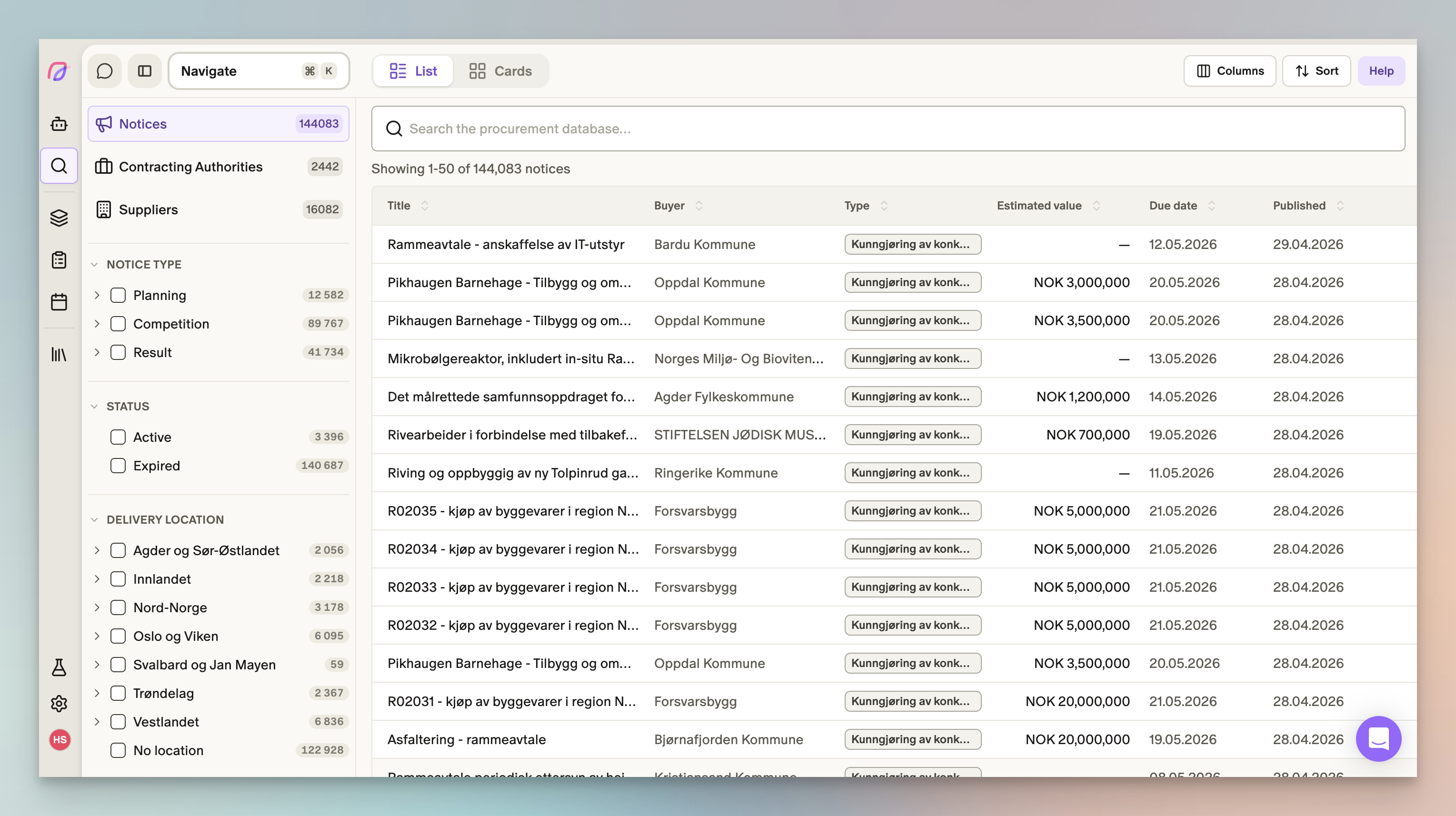Open the clipboard sidebar icon
Screen dimensions: 1456x816
pos(59,260)
